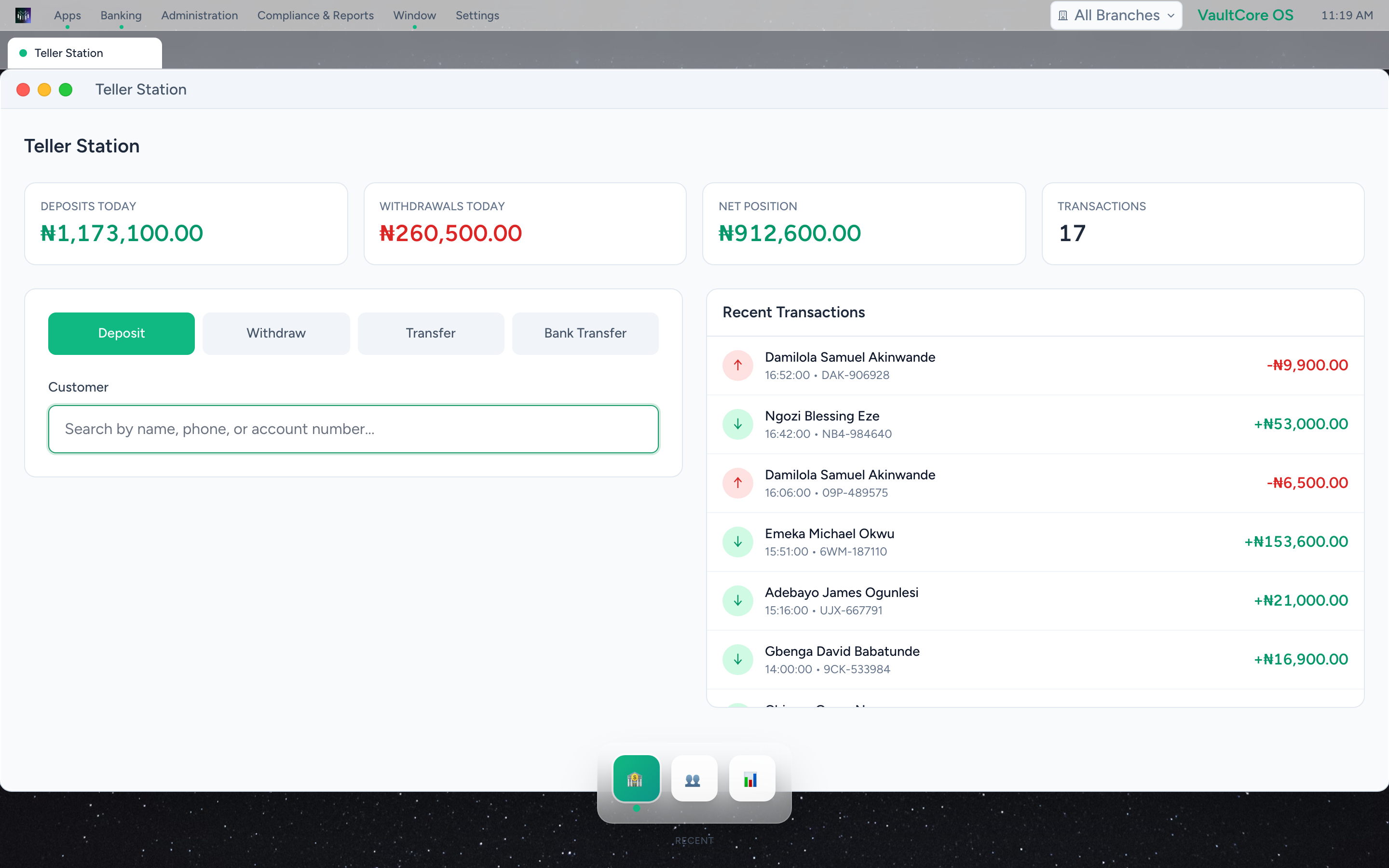Open Adebayo James Ogunlesi transaction row
Image resolution: width=1389 pixels, height=868 pixels.
pos(1035,601)
